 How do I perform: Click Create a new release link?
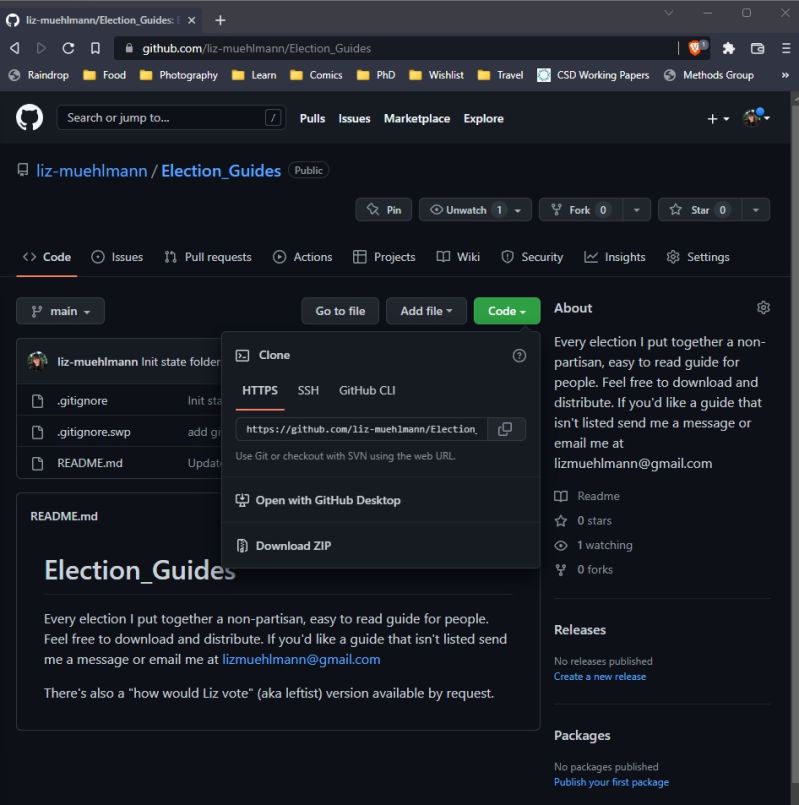[600, 677]
